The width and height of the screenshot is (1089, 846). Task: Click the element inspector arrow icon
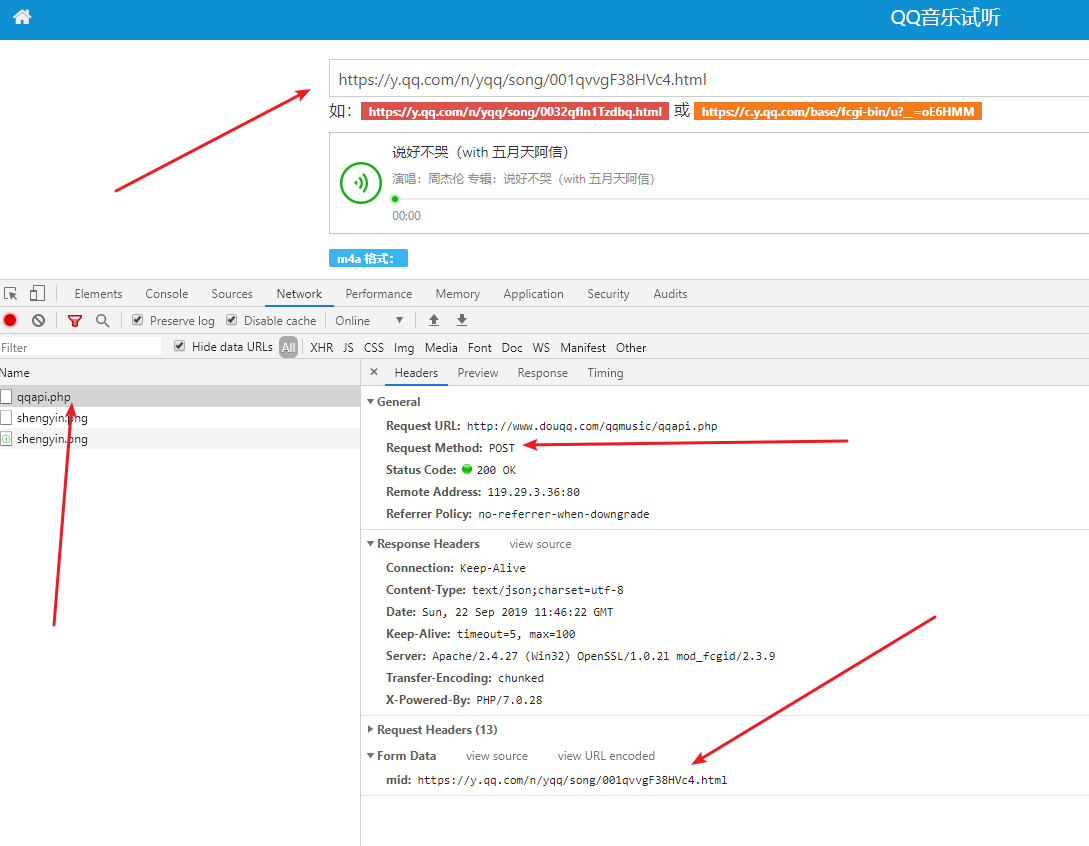10,293
